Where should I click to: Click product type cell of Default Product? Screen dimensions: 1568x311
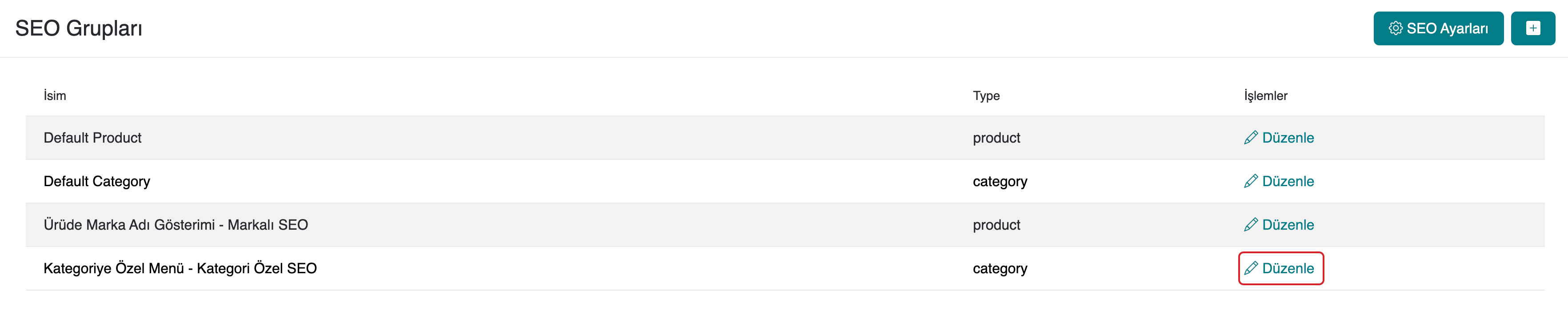coord(996,138)
